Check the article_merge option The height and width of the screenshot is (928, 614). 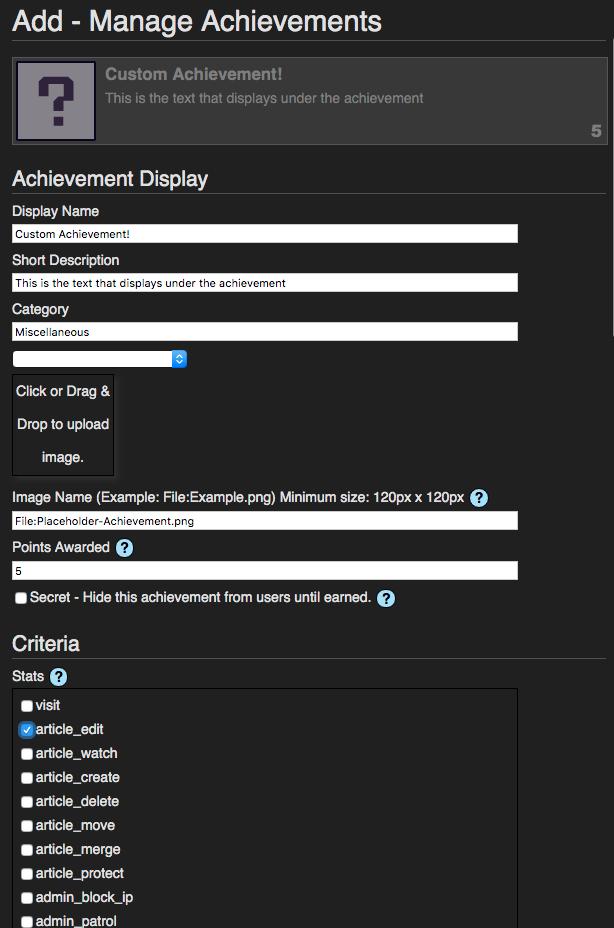click(27, 850)
